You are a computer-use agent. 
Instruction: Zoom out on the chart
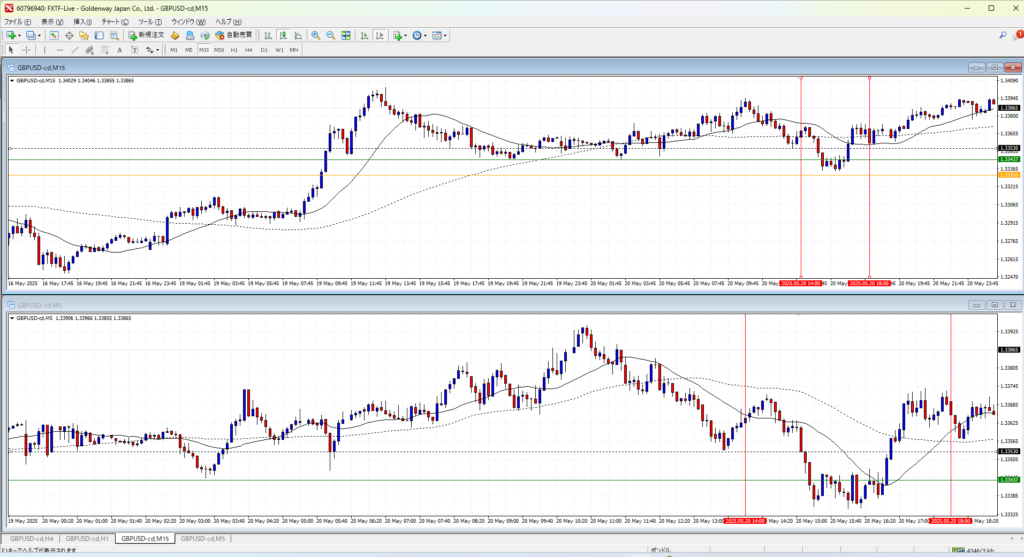click(330, 35)
